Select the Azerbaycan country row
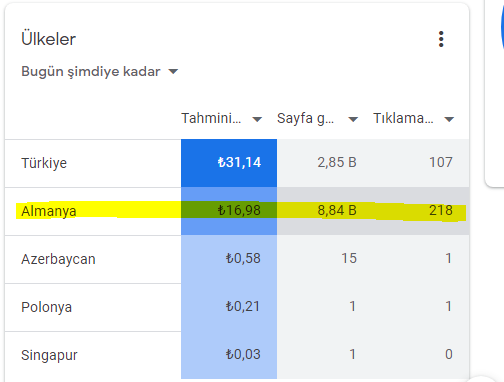The width and height of the screenshot is (504, 382). (237, 259)
